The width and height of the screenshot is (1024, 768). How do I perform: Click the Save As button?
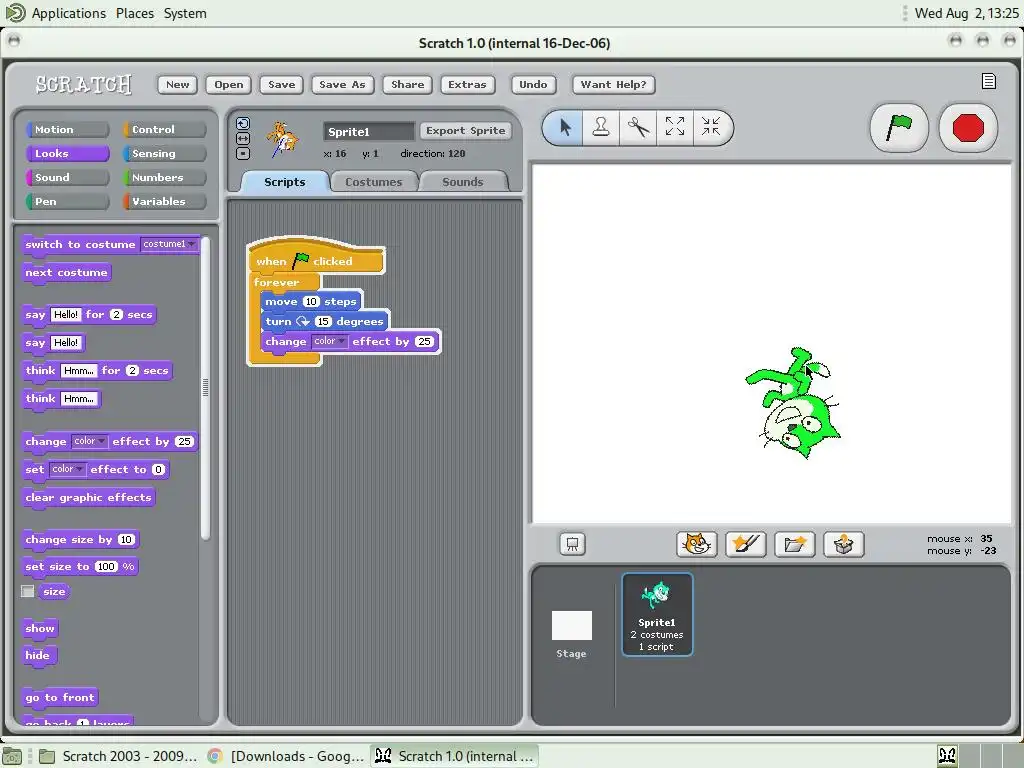pyautogui.click(x=342, y=84)
